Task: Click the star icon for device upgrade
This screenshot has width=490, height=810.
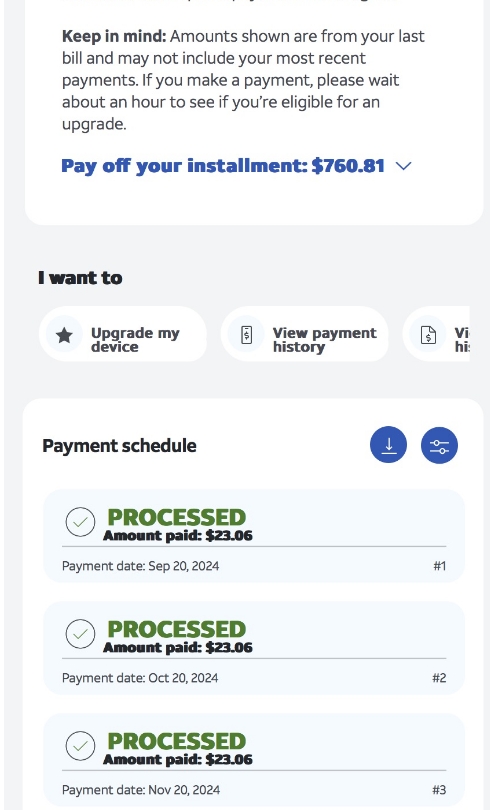Action: pos(64,335)
